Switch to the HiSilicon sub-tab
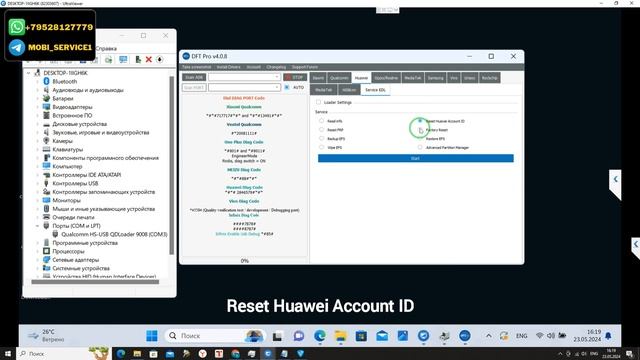Image resolution: width=640 pixels, height=360 pixels. [349, 90]
